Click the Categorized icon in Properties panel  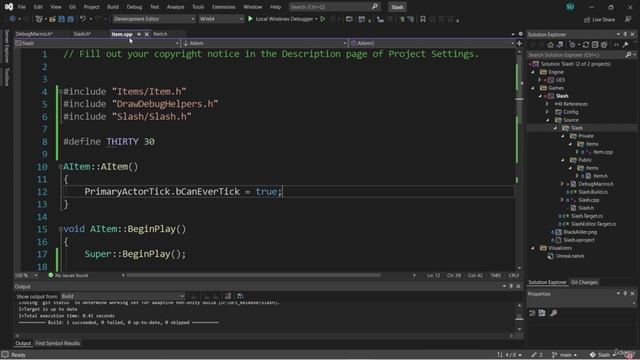point(532,313)
